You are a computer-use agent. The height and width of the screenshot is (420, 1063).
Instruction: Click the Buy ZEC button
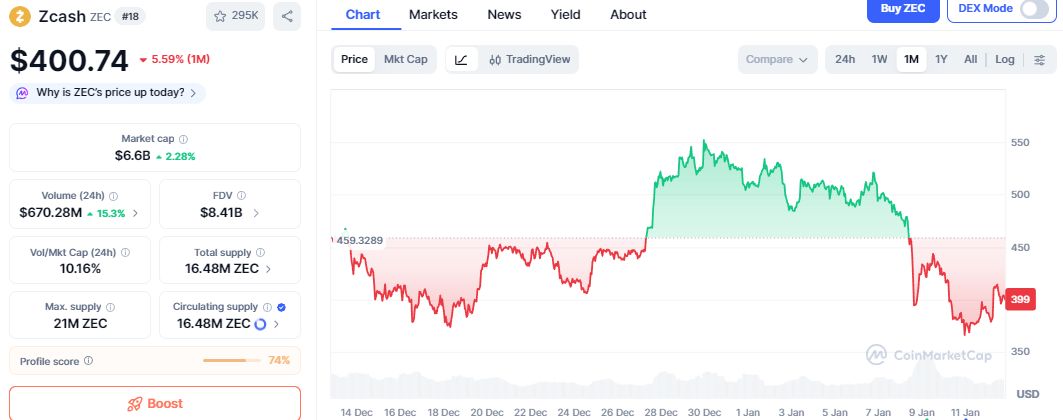click(x=901, y=9)
